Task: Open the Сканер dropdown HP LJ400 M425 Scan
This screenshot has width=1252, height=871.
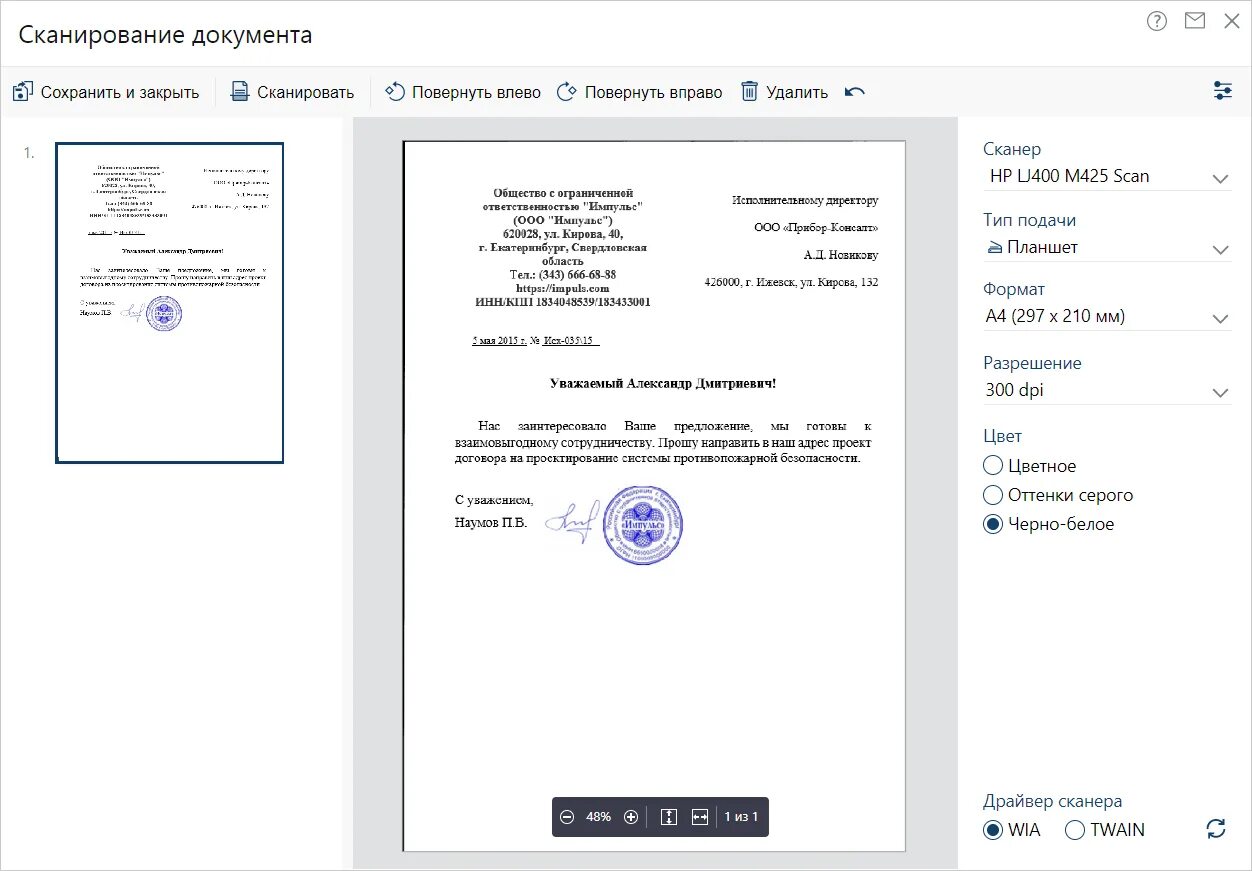Action: pyautogui.click(x=1107, y=177)
